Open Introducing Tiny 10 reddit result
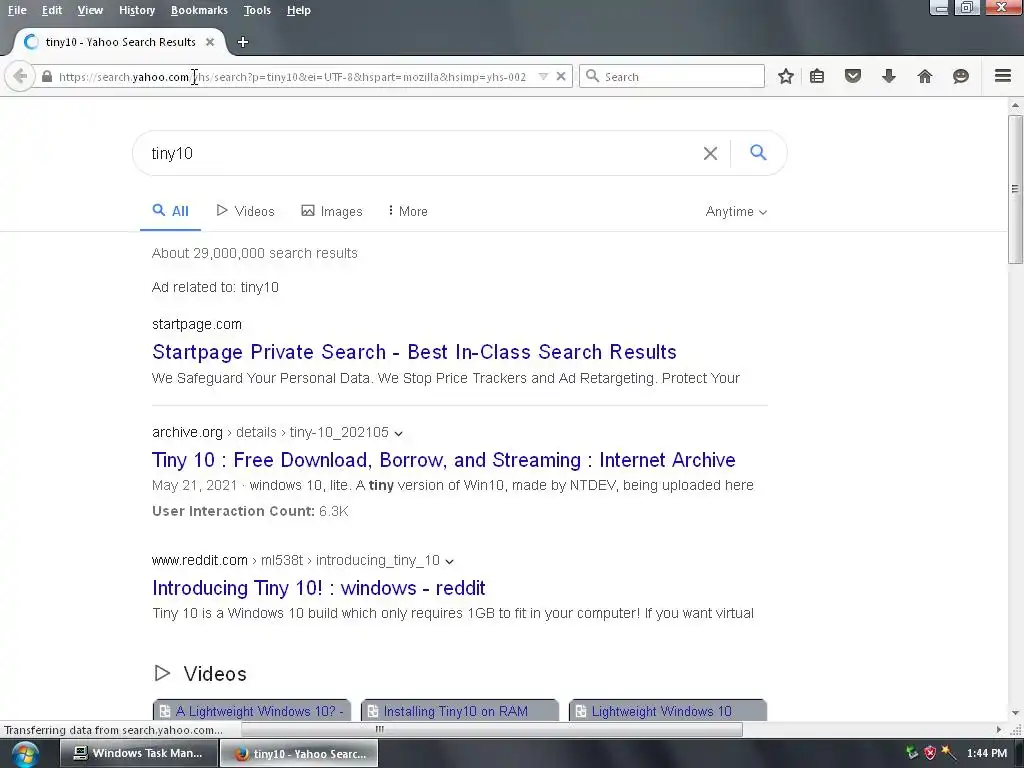This screenshot has height=768, width=1024. pos(319,588)
